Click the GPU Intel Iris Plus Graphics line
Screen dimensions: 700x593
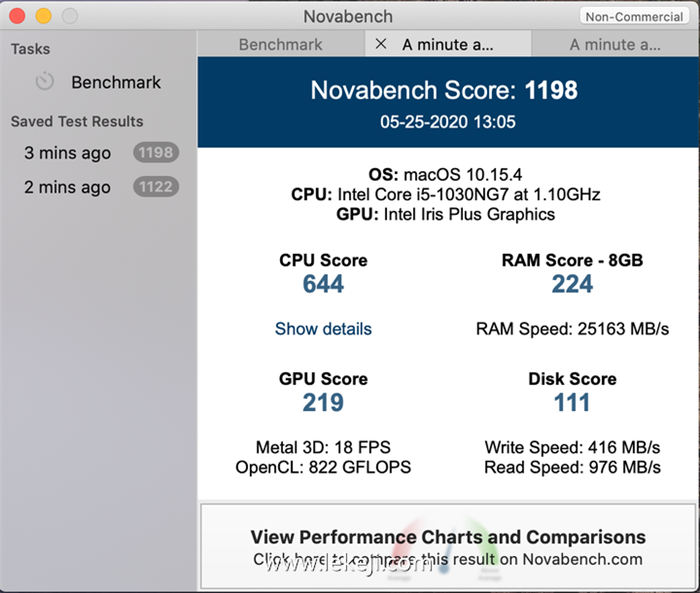tap(446, 214)
